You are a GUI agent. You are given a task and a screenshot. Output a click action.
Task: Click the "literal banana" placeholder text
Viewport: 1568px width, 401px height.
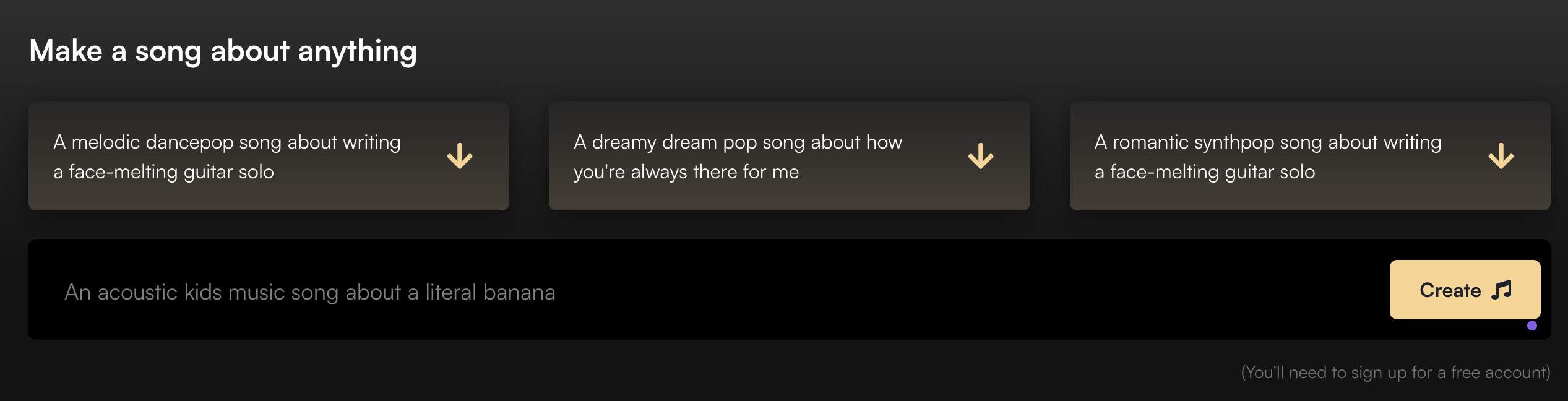coord(490,292)
